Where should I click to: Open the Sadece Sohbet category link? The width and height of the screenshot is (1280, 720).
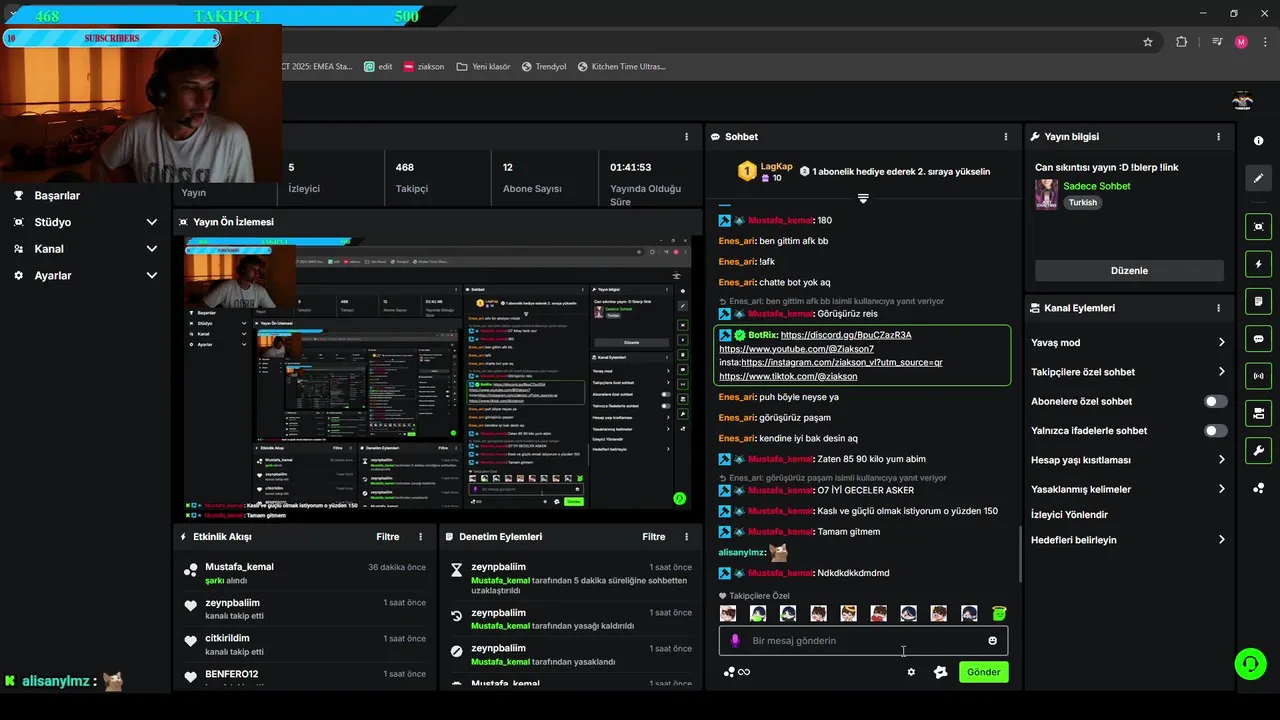click(1097, 186)
